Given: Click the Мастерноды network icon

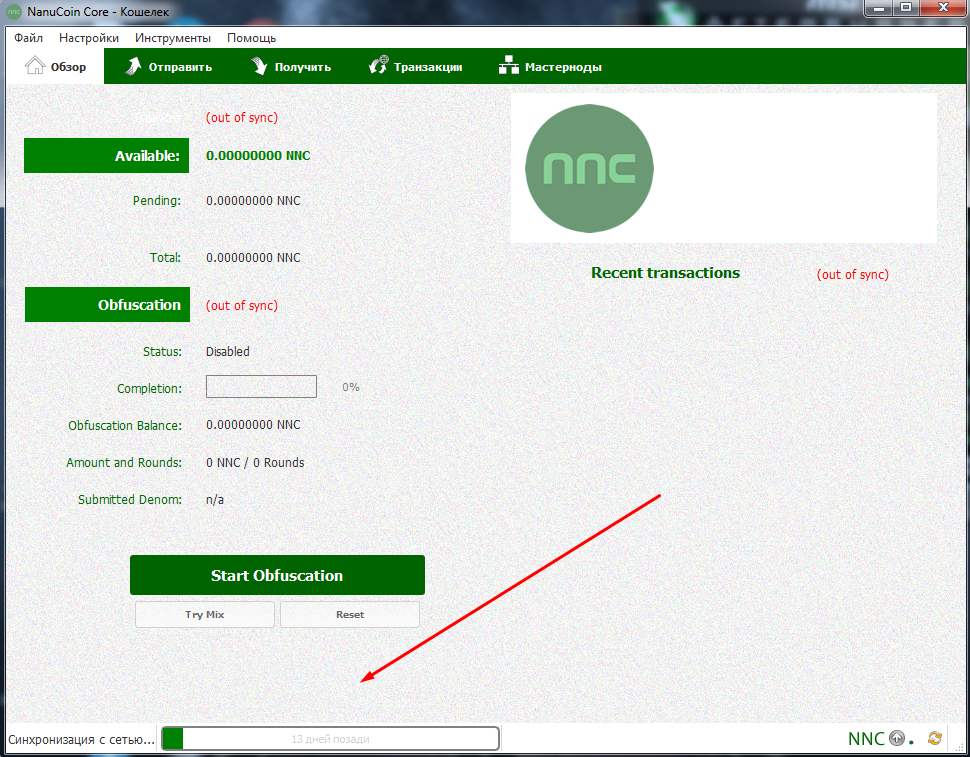Looking at the screenshot, I should point(508,67).
